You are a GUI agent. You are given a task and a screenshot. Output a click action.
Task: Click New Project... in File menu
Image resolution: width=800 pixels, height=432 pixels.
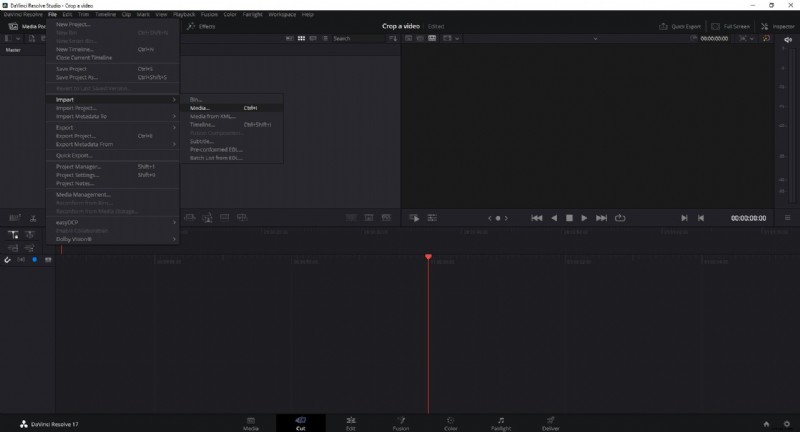[x=112, y=24]
